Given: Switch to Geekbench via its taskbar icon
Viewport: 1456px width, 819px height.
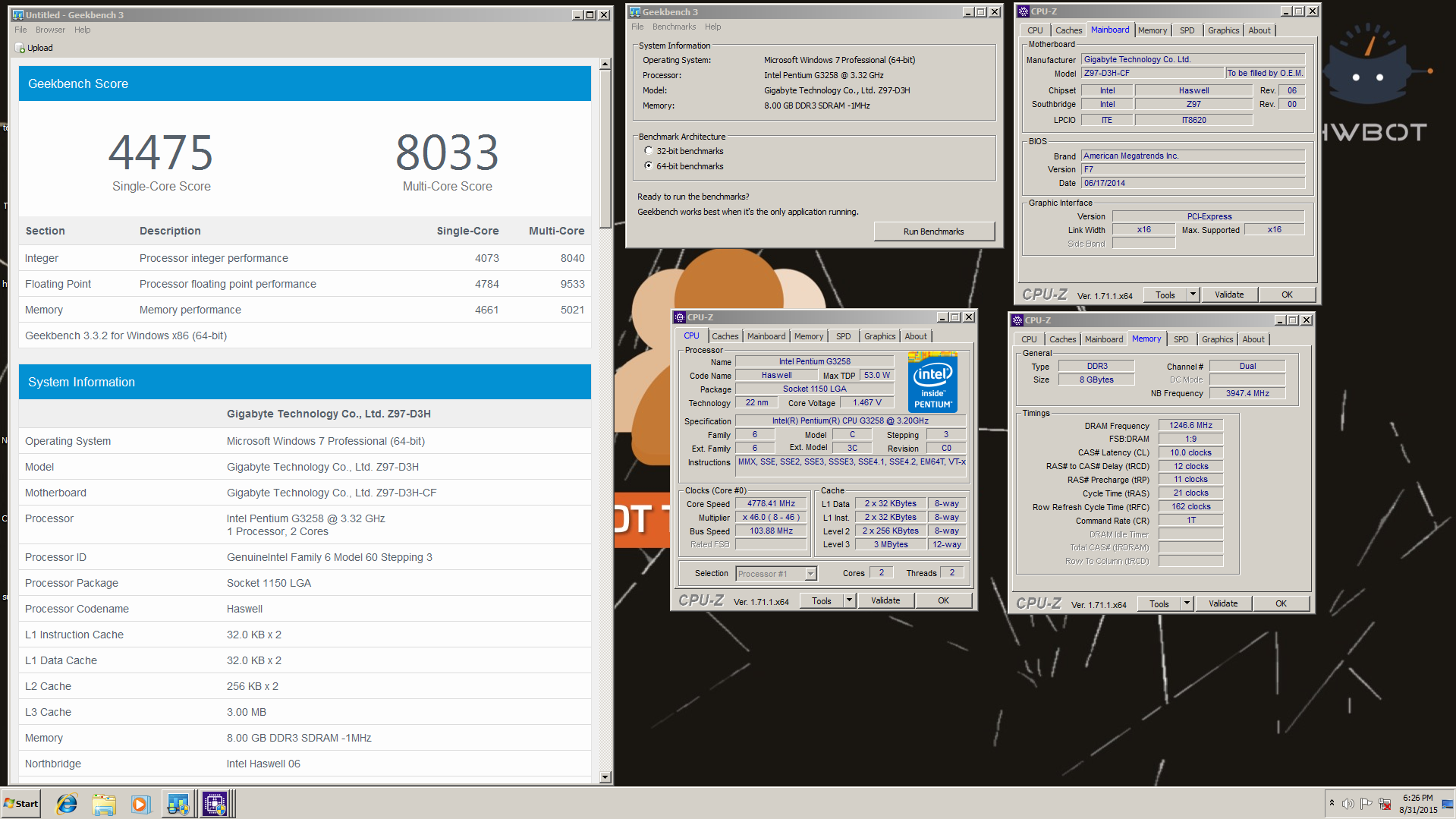Looking at the screenshot, I should [x=178, y=804].
